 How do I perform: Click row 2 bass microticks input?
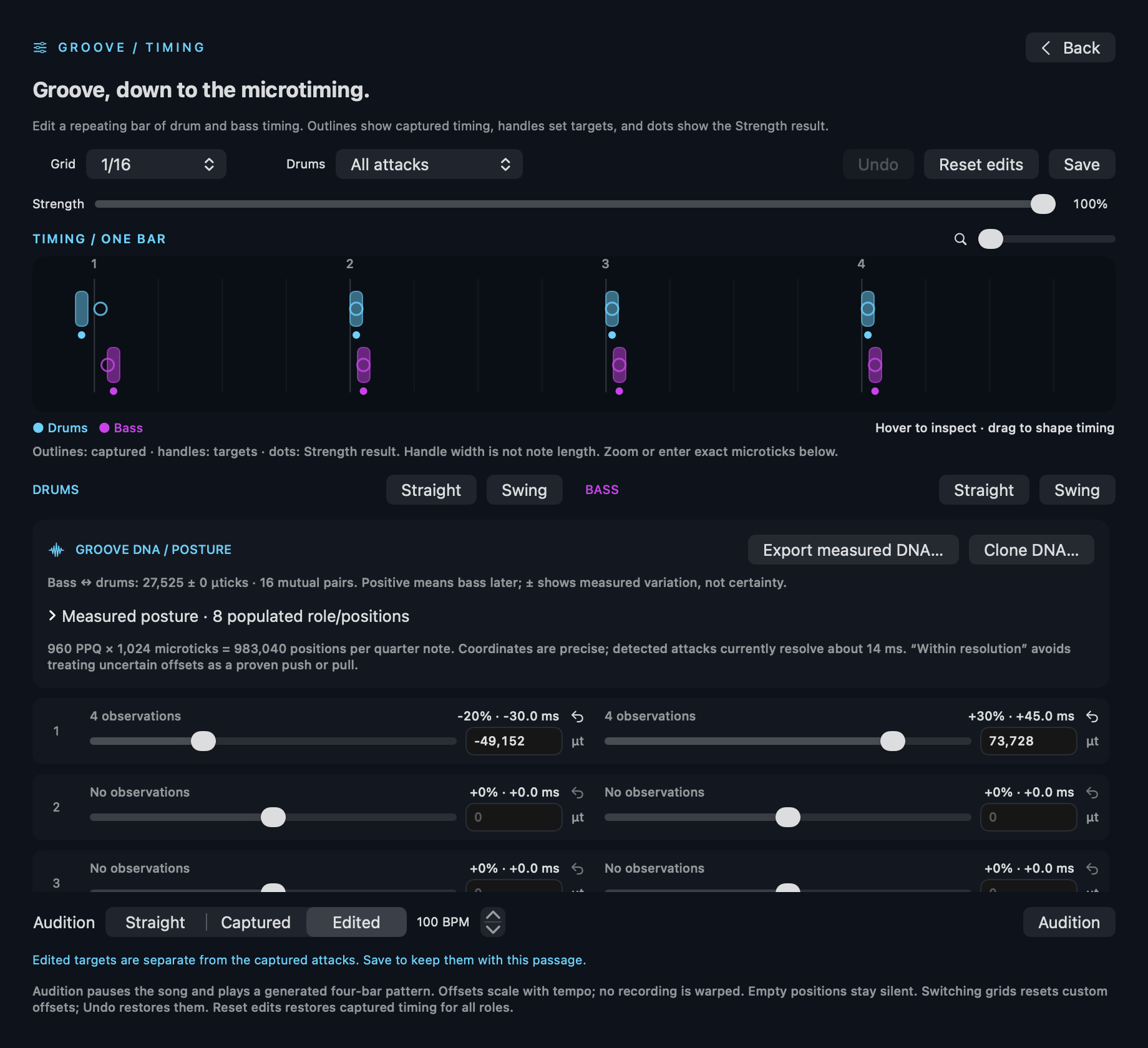click(1029, 817)
